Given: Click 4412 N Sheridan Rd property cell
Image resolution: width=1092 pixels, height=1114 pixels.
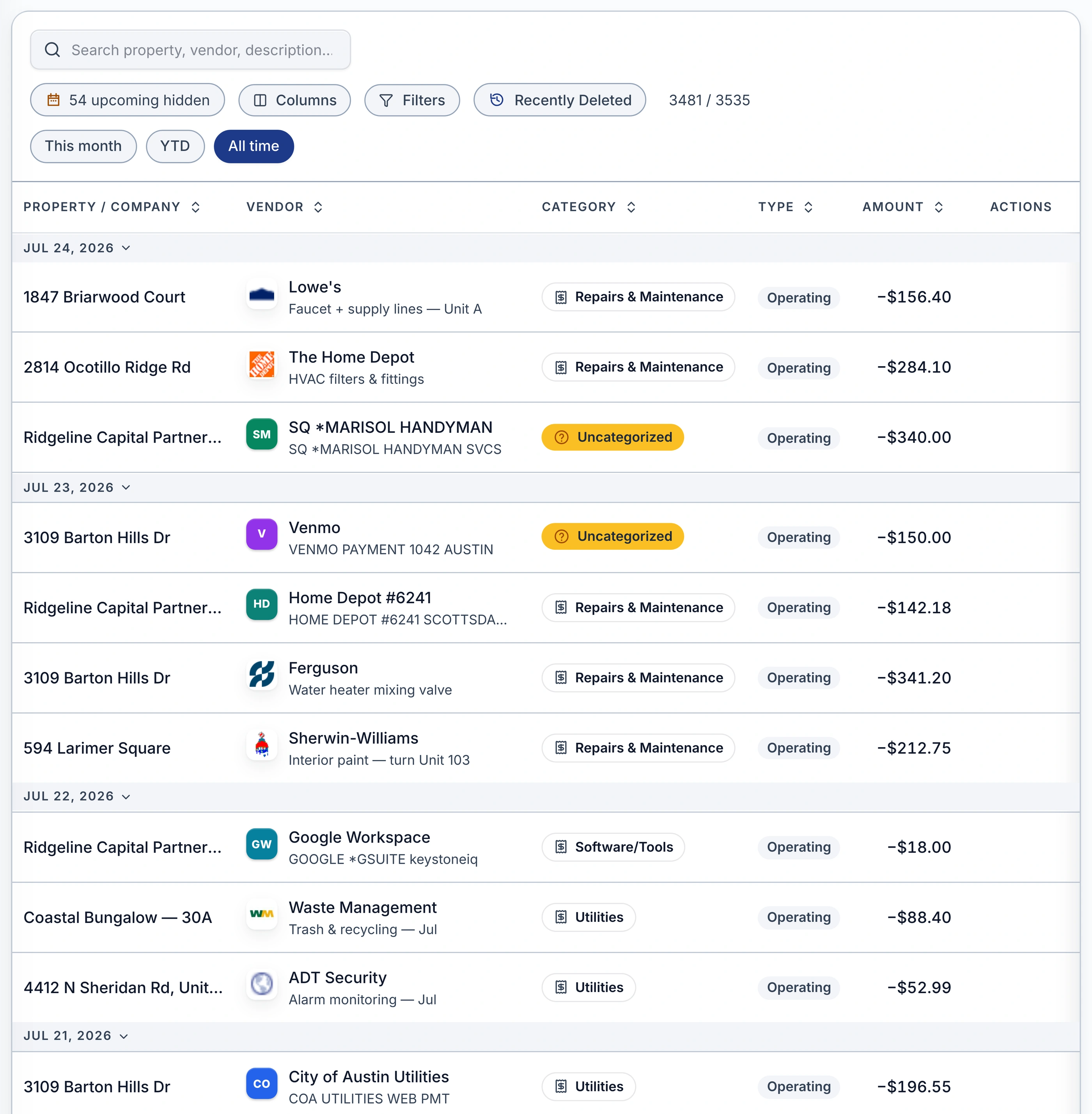Looking at the screenshot, I should (x=123, y=987).
